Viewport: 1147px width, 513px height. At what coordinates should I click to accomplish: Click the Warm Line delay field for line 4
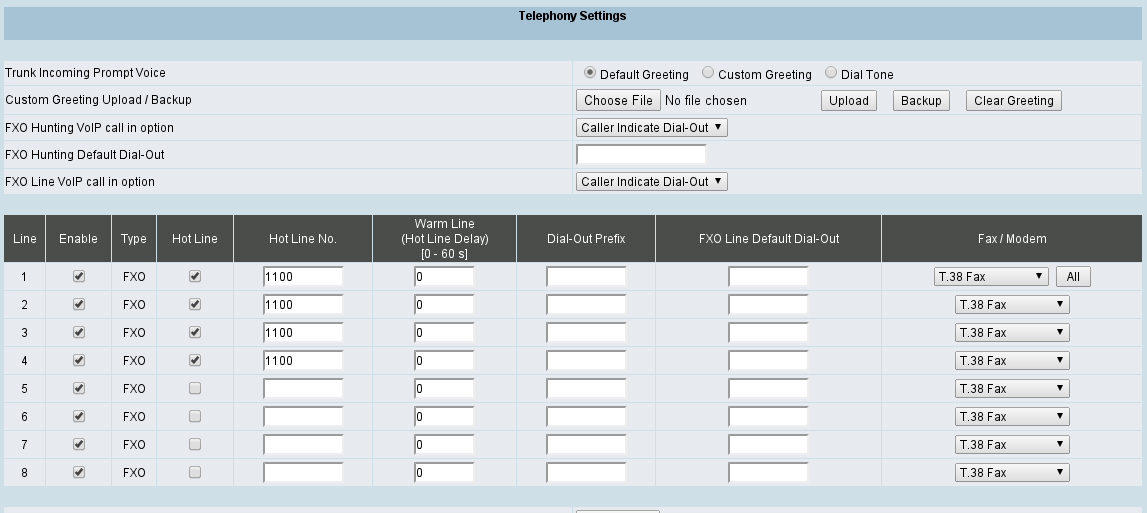click(x=444, y=361)
